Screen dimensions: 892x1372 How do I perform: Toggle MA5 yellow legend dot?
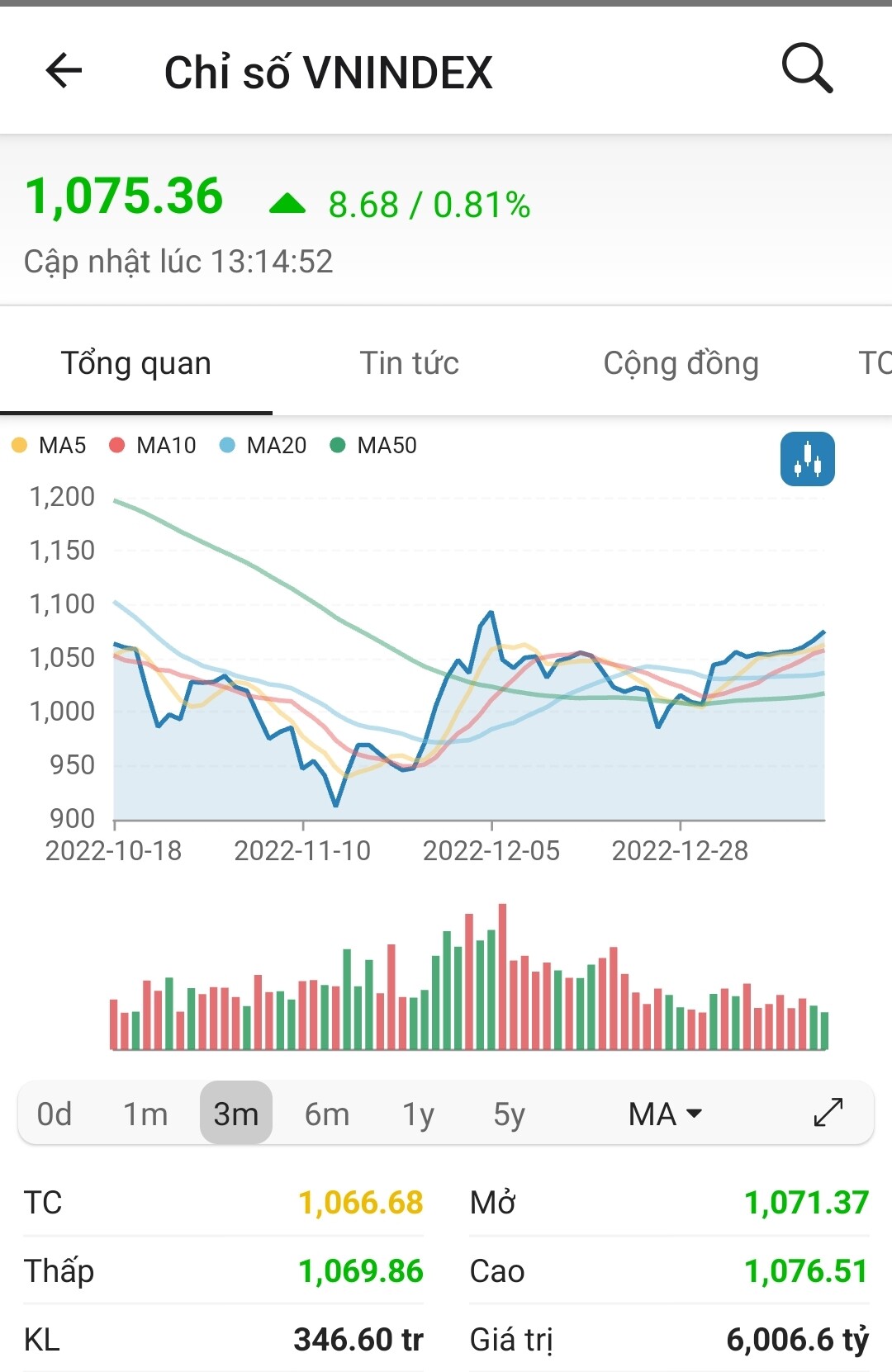(x=19, y=446)
